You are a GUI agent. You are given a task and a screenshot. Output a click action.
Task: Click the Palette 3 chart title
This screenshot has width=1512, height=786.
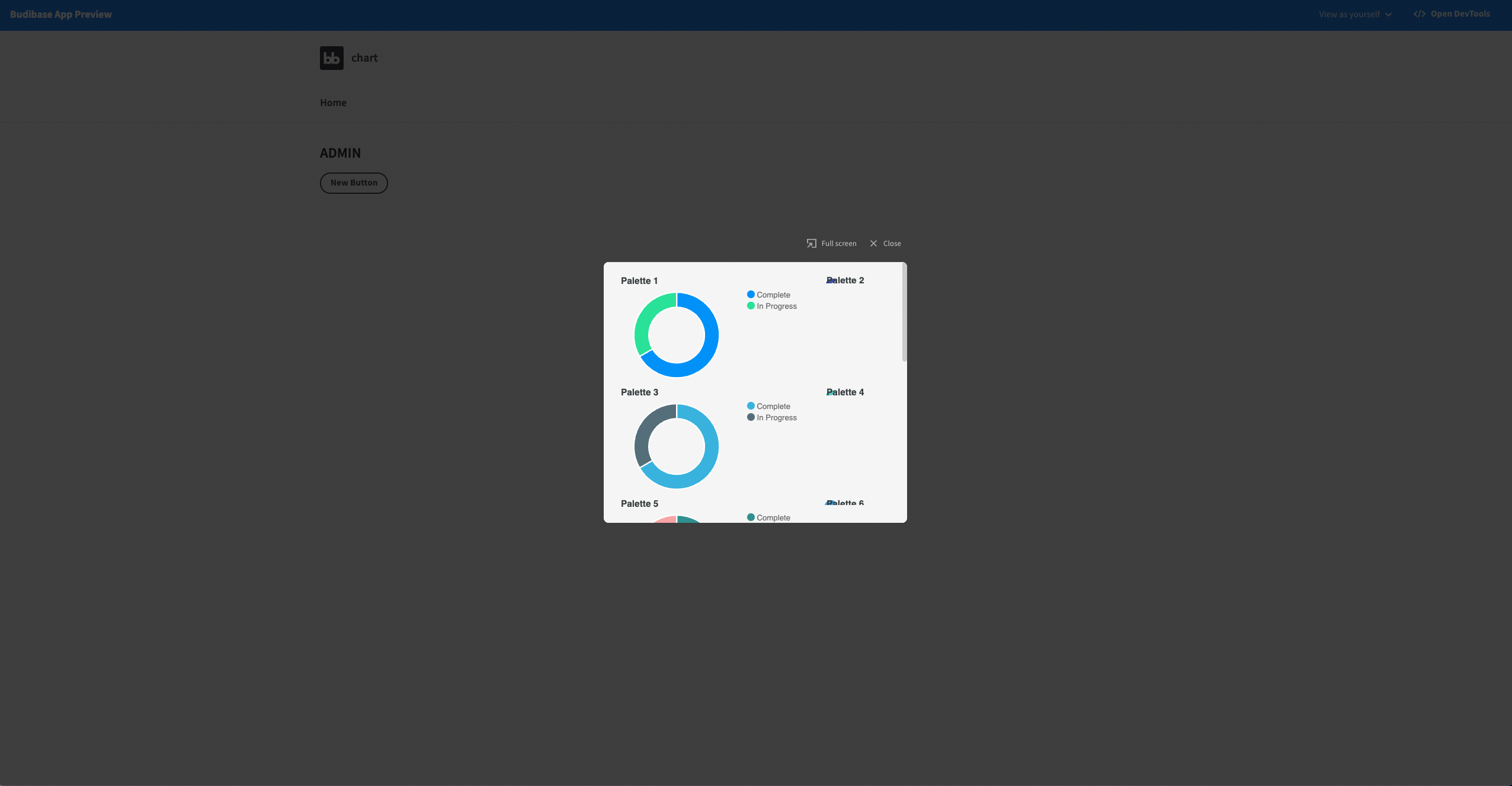tap(639, 392)
